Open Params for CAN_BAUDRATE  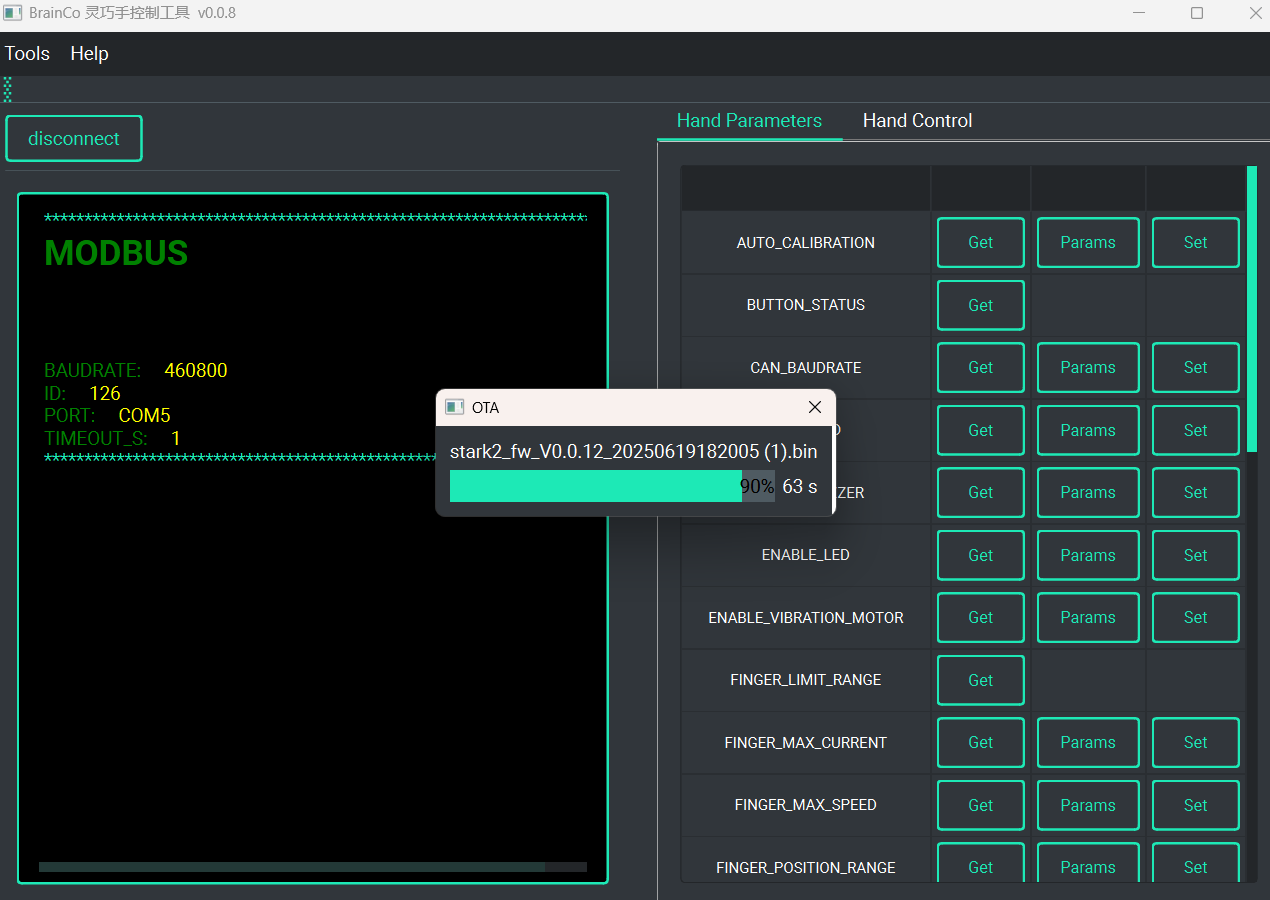pyautogui.click(x=1087, y=368)
